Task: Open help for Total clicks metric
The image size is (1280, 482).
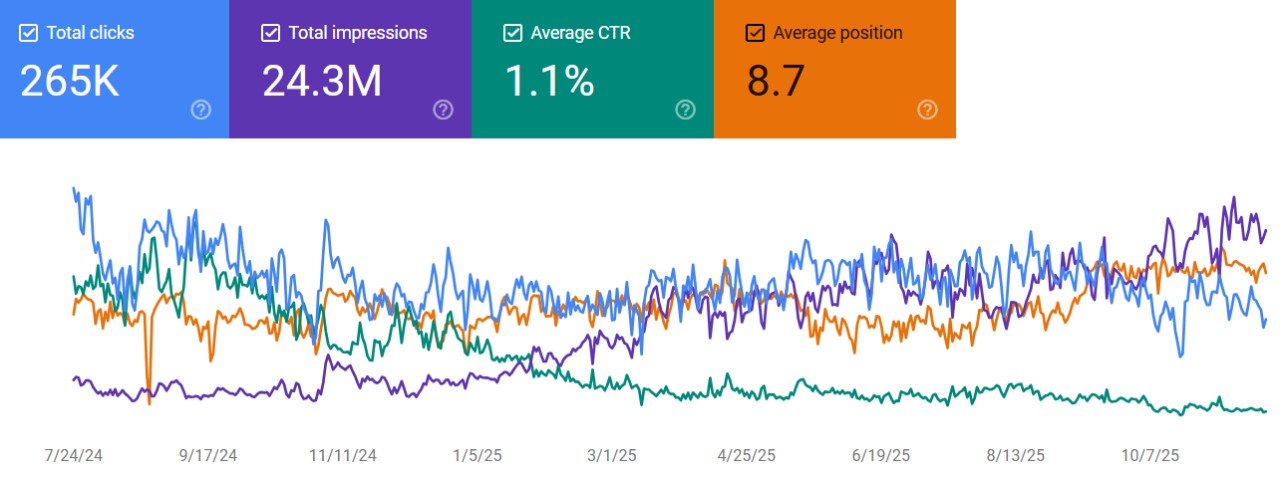Action: (x=200, y=110)
